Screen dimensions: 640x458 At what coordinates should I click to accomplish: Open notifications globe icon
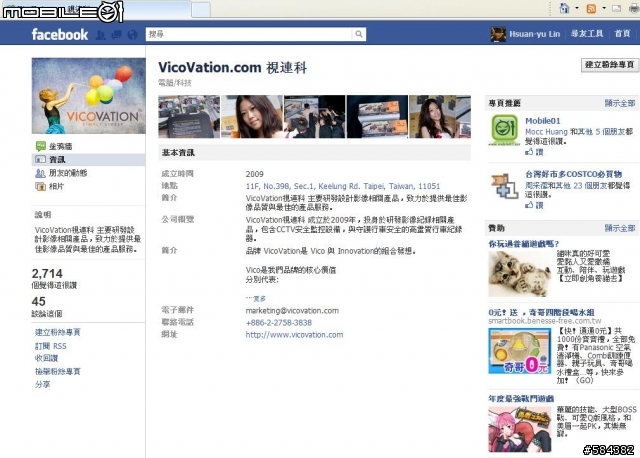132,35
